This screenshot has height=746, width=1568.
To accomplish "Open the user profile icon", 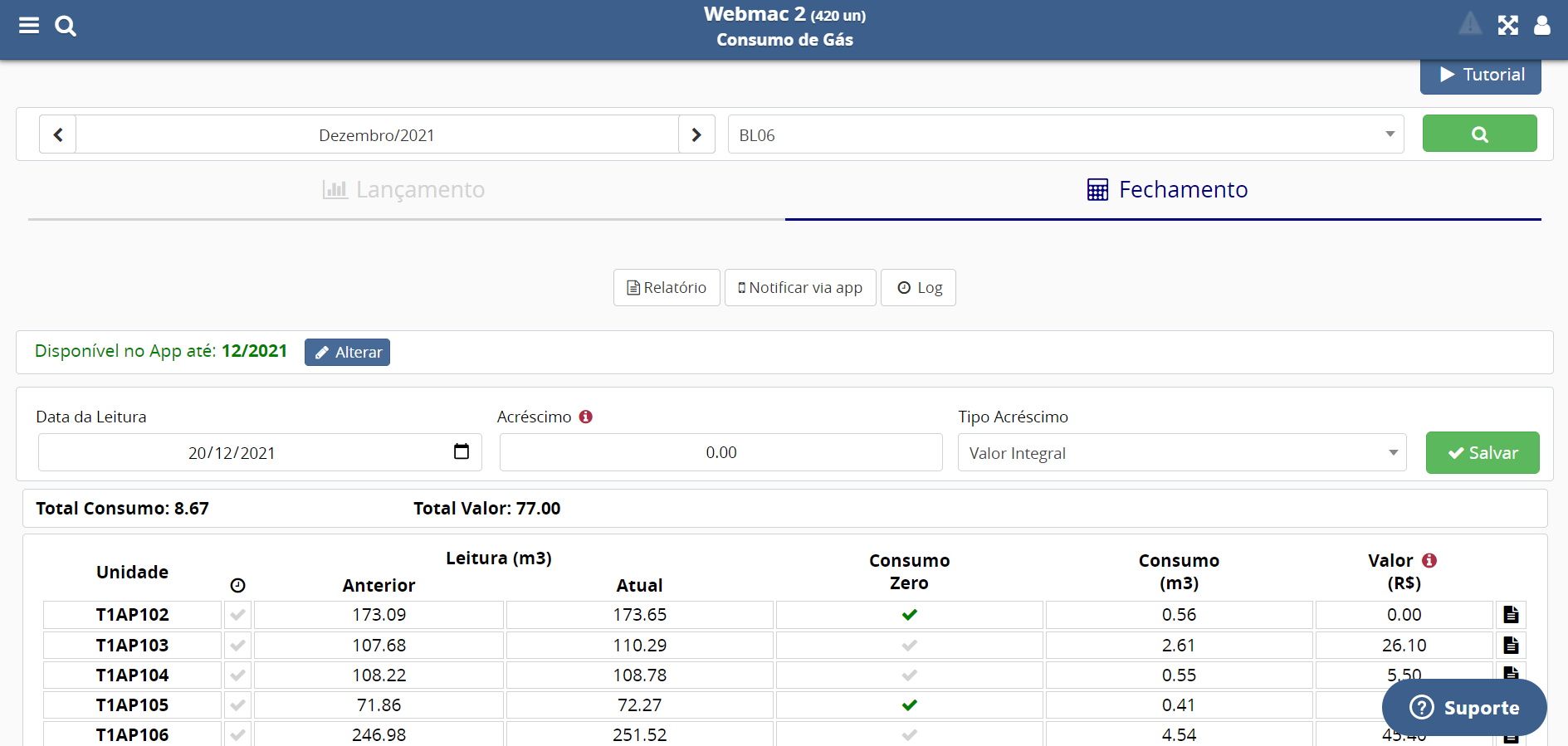I will coord(1541,26).
